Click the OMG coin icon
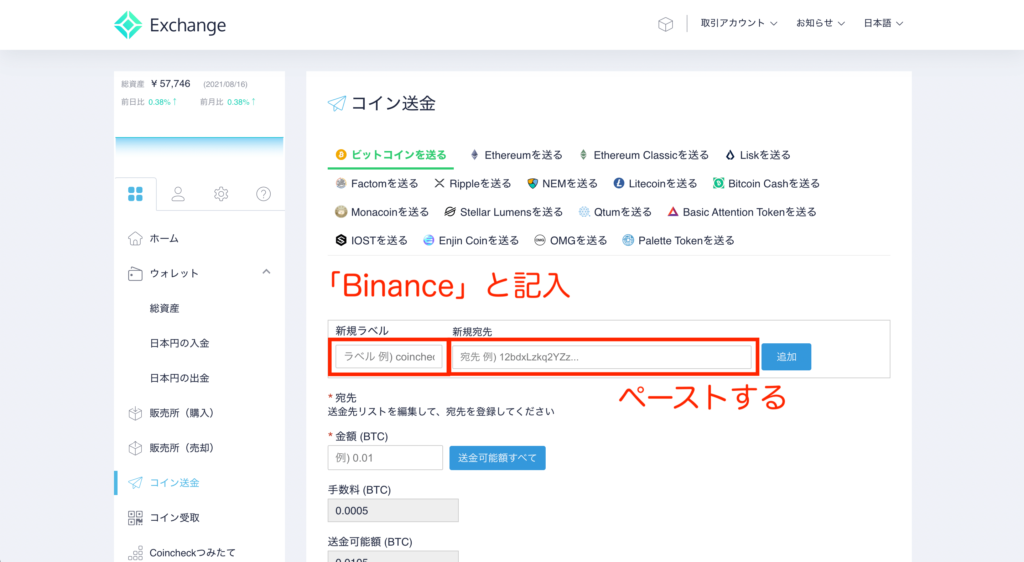 click(539, 240)
